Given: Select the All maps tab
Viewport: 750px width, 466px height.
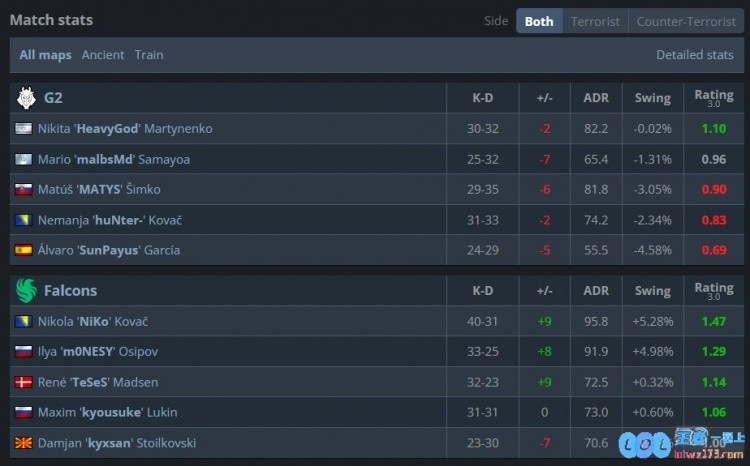Looking at the screenshot, I should 45,55.
